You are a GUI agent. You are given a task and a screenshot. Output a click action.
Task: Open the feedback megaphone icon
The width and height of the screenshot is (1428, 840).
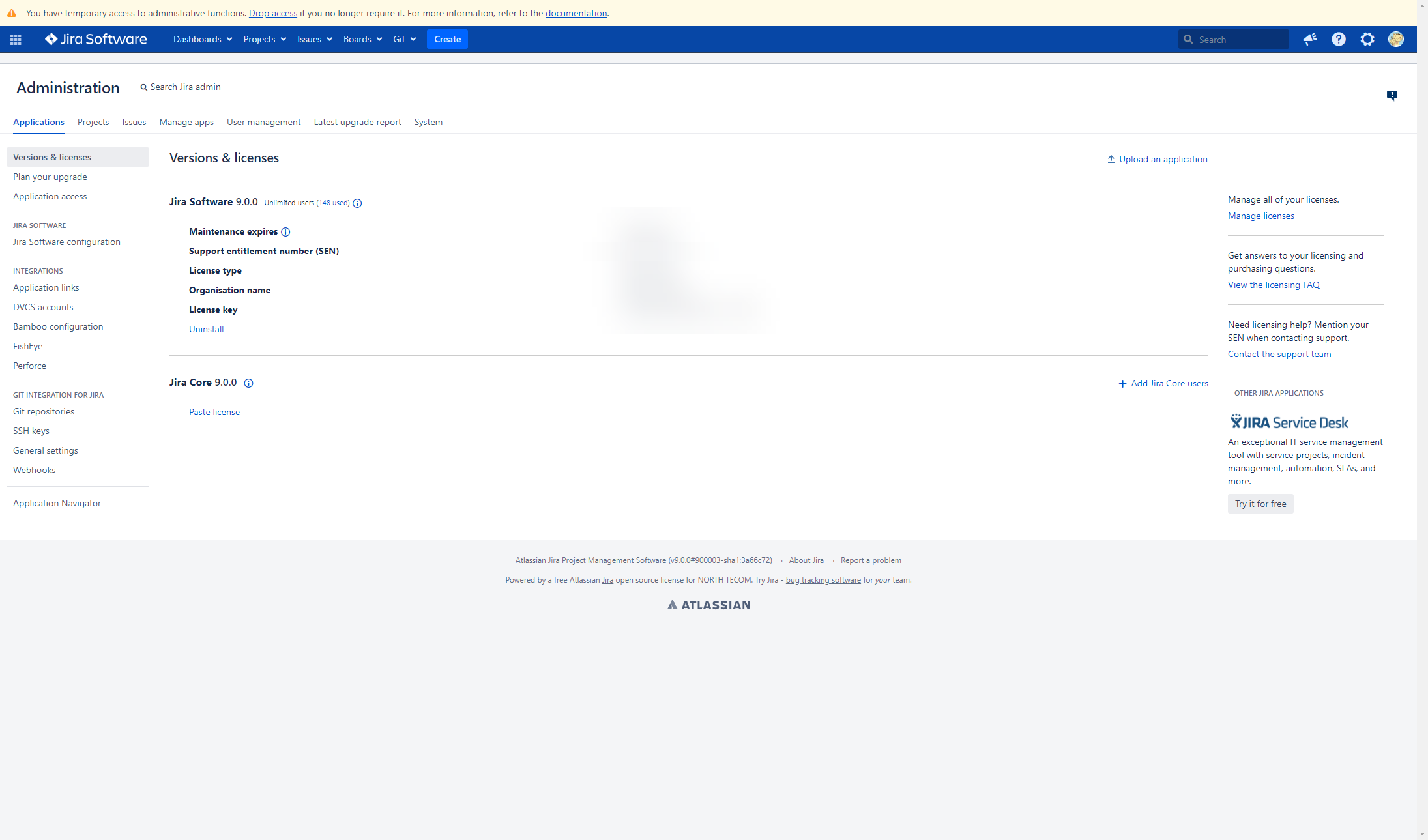point(1309,40)
